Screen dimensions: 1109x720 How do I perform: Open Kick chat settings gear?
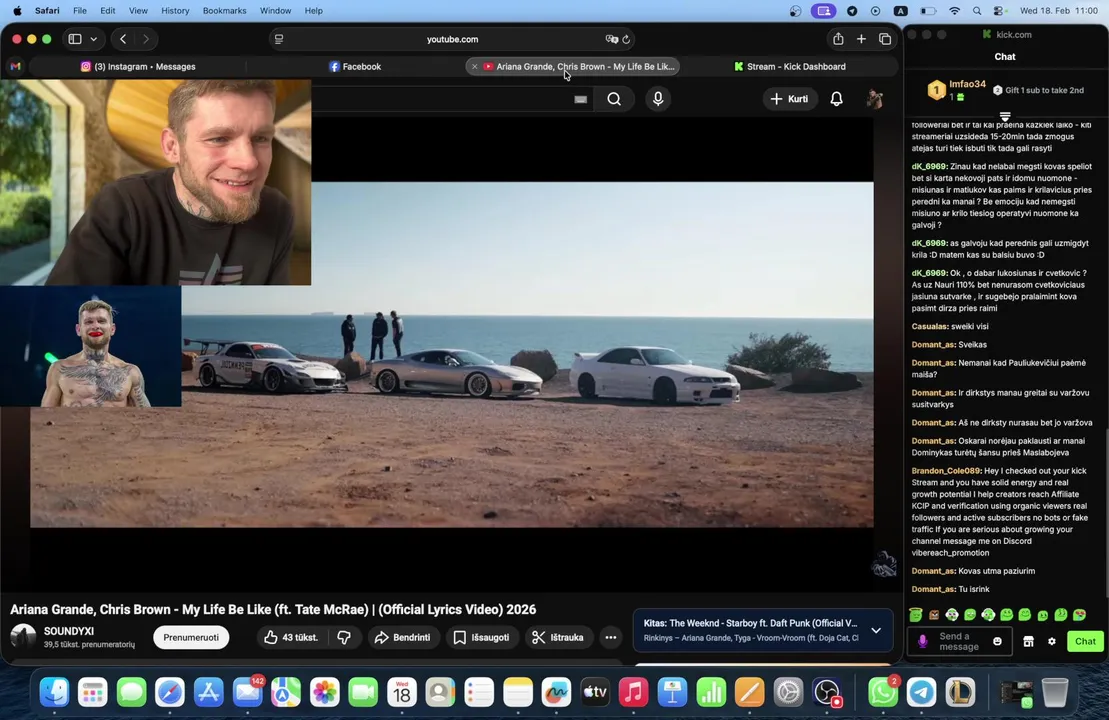point(1052,641)
